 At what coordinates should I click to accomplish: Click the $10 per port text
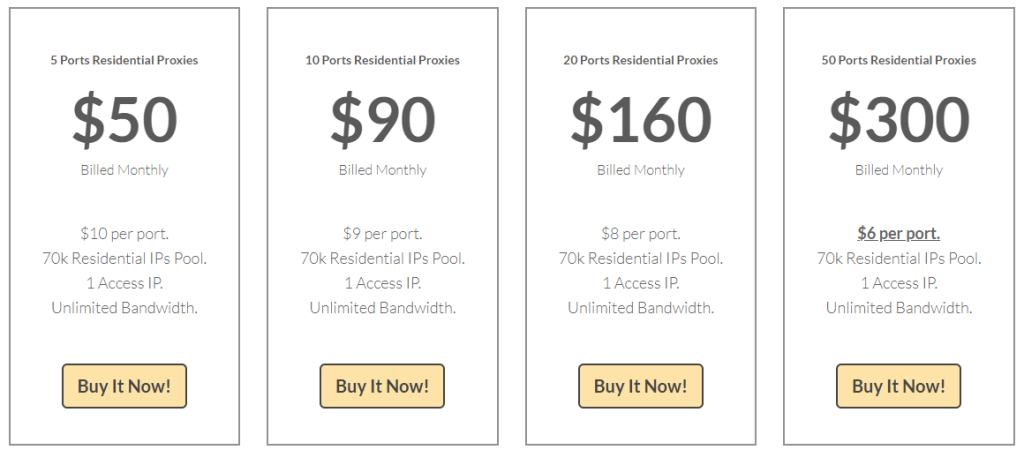click(124, 234)
